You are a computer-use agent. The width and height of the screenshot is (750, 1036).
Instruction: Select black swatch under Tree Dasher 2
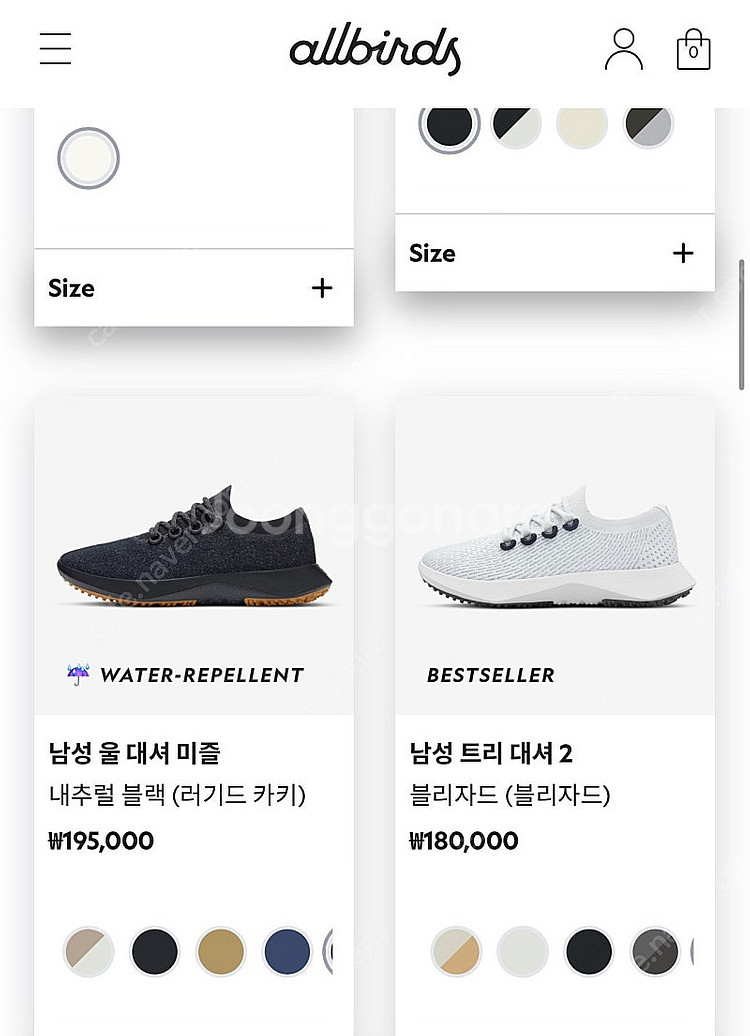pyautogui.click(x=589, y=951)
